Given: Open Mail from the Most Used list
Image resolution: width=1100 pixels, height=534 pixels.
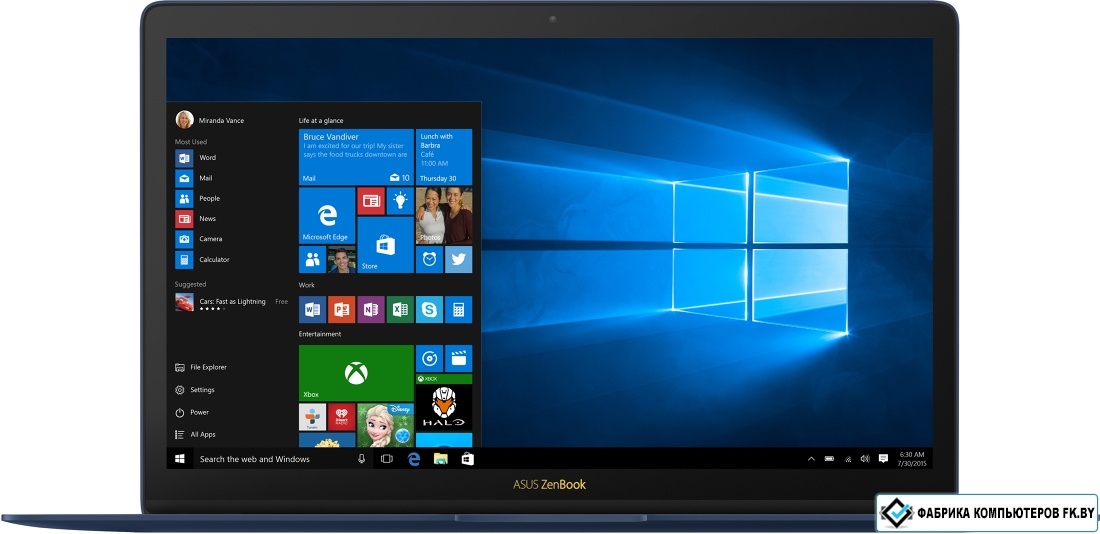Looking at the screenshot, I should tap(194, 178).
